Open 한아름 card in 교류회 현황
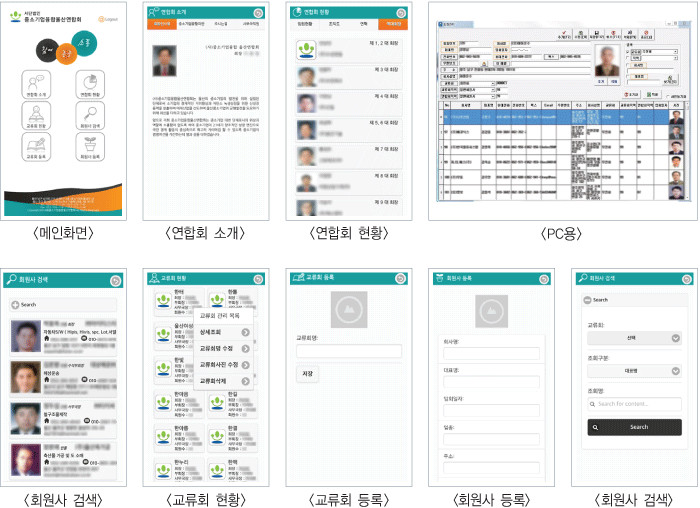This screenshot has height=508, width=700. (179, 436)
